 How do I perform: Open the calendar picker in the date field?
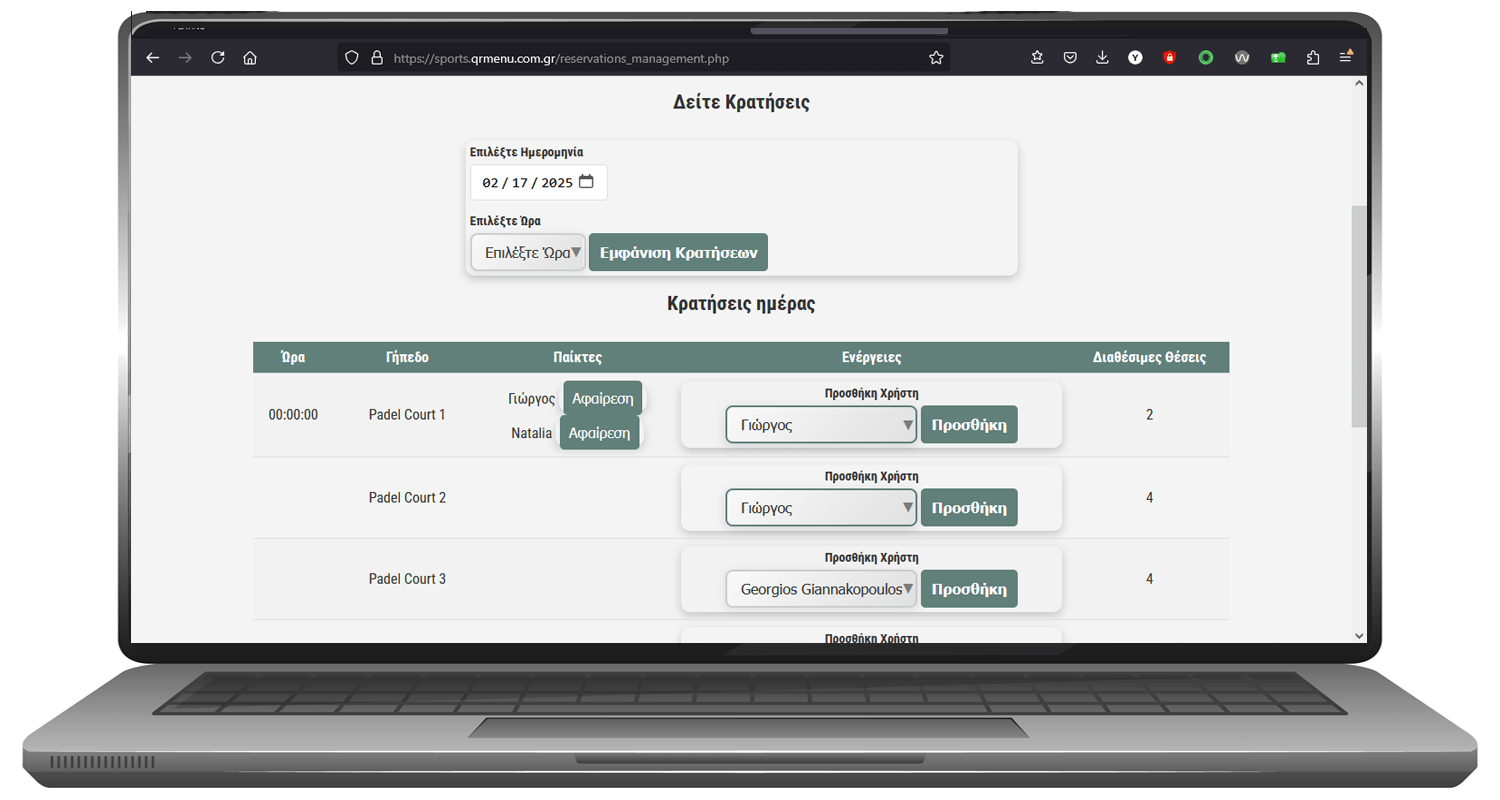click(586, 182)
